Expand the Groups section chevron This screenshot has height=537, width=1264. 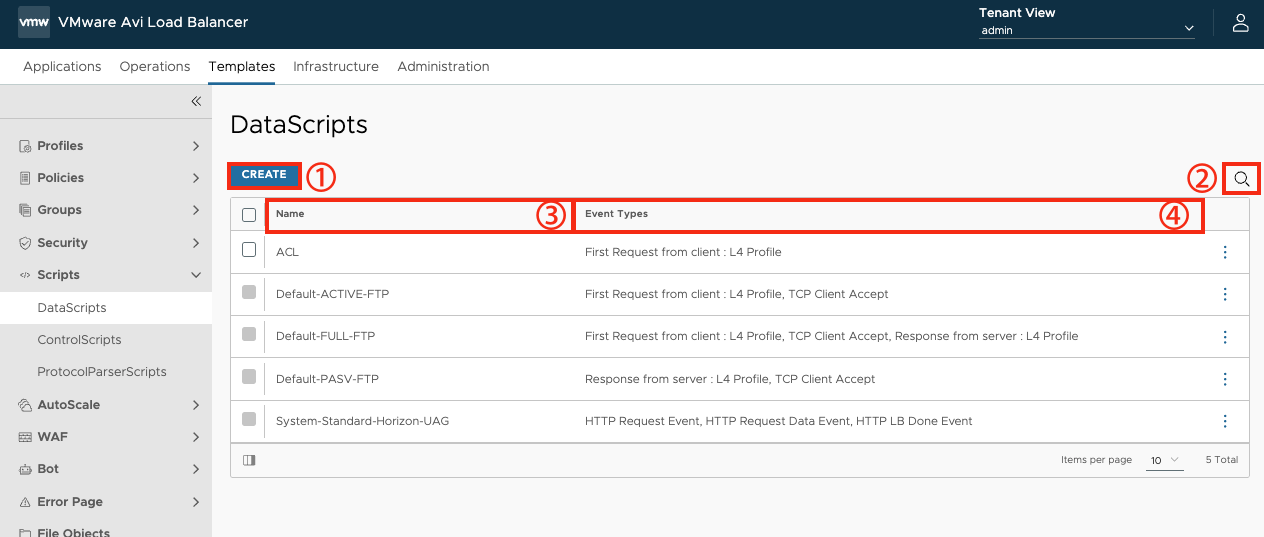(x=196, y=210)
